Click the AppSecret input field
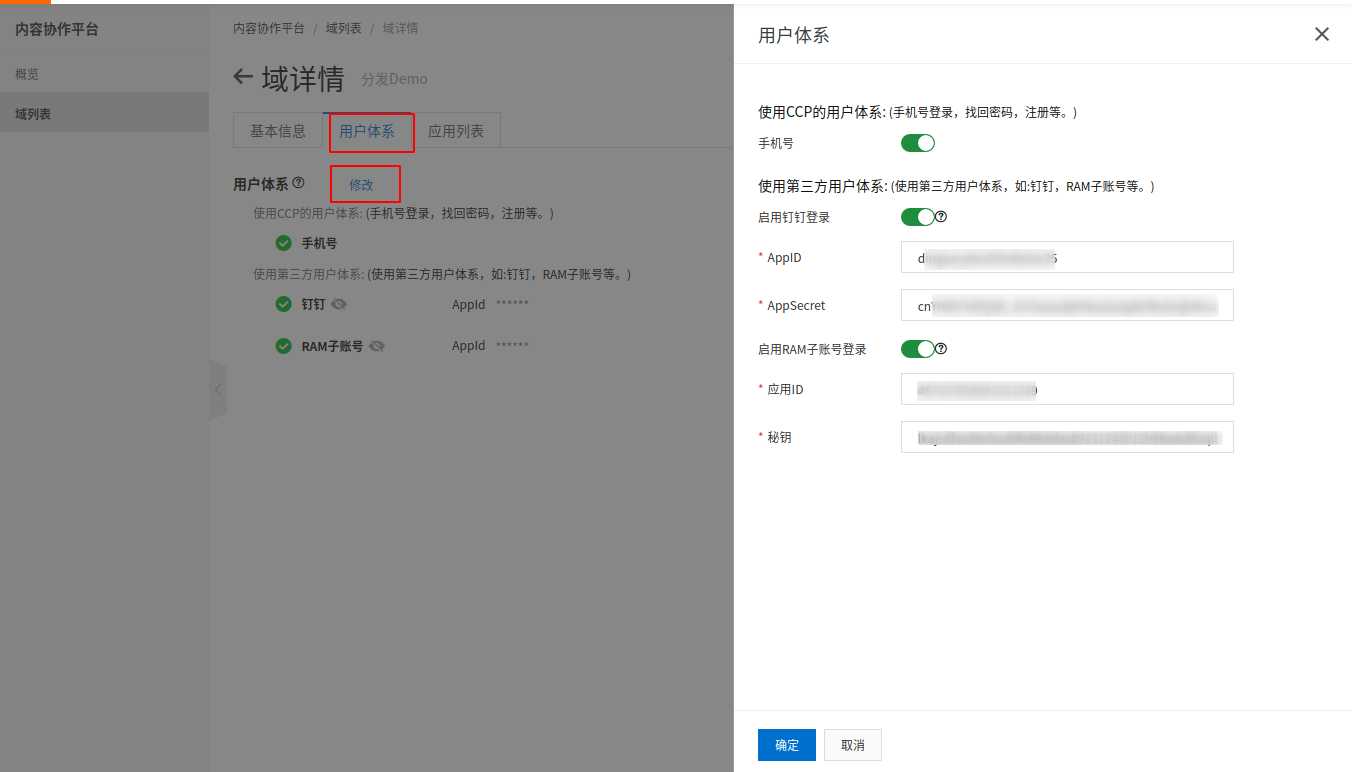This screenshot has width=1352, height=772. [1067, 305]
